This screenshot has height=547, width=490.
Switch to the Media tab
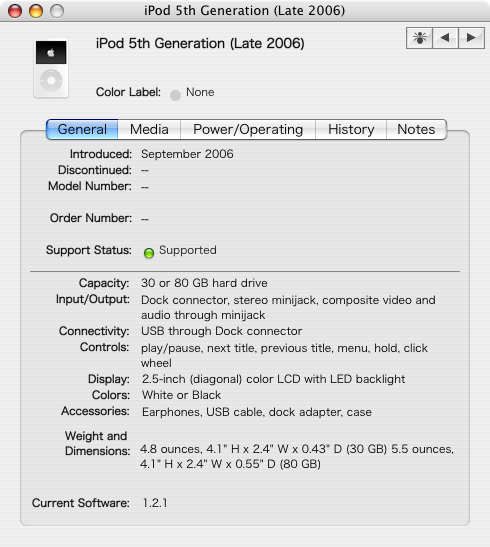149,129
